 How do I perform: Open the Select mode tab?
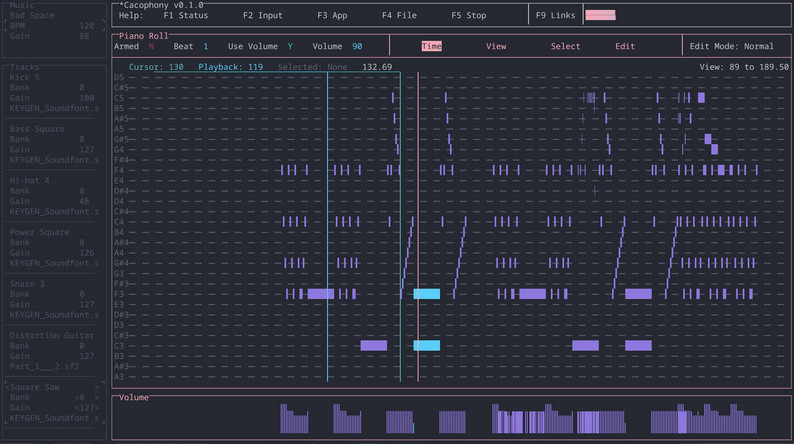(565, 47)
